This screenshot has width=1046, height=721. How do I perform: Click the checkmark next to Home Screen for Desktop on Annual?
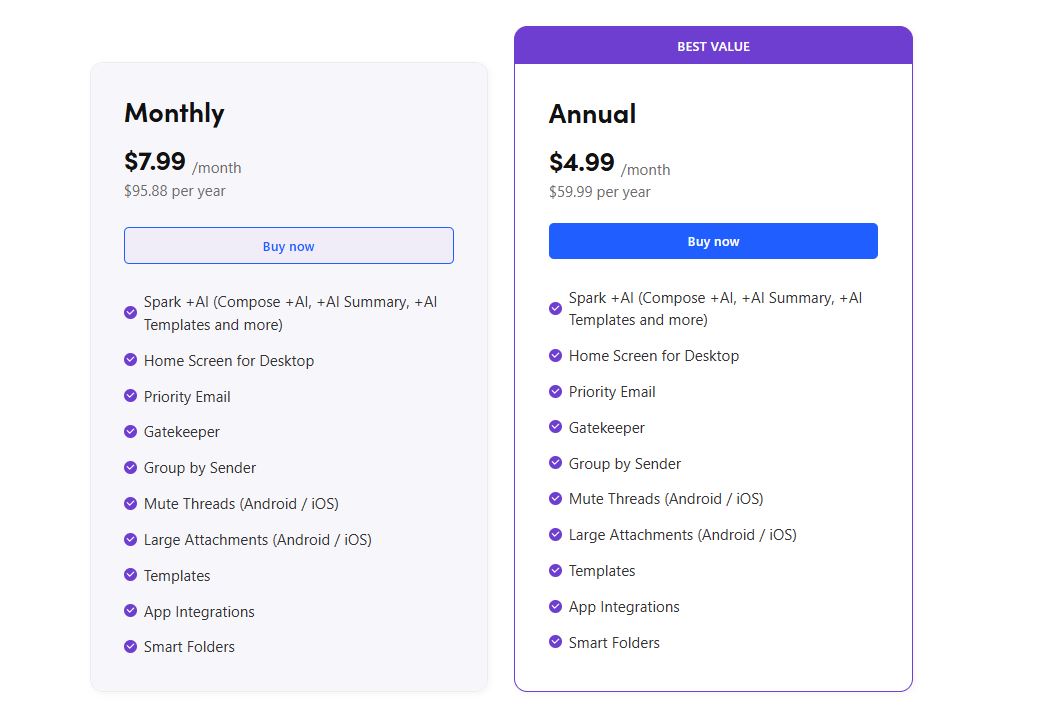(555, 356)
